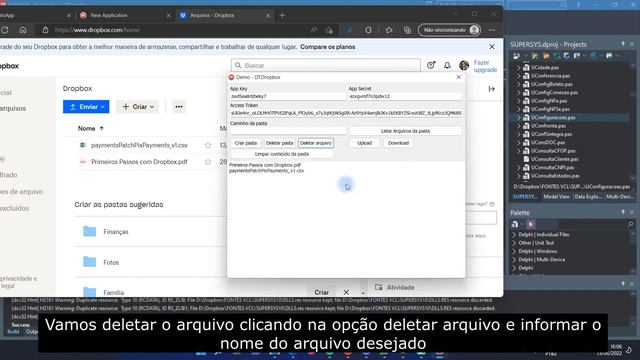Click the browser address bar URL

pyautogui.click(x=97, y=30)
